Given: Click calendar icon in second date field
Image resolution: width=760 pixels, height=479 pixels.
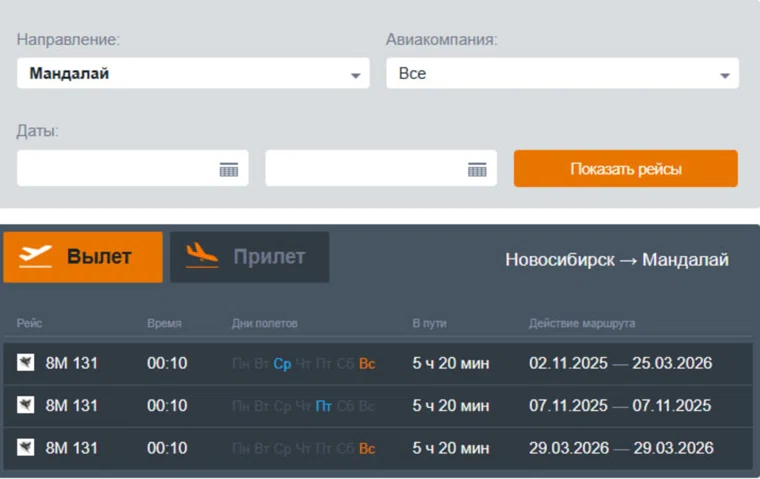Looking at the screenshot, I should coord(477,169).
